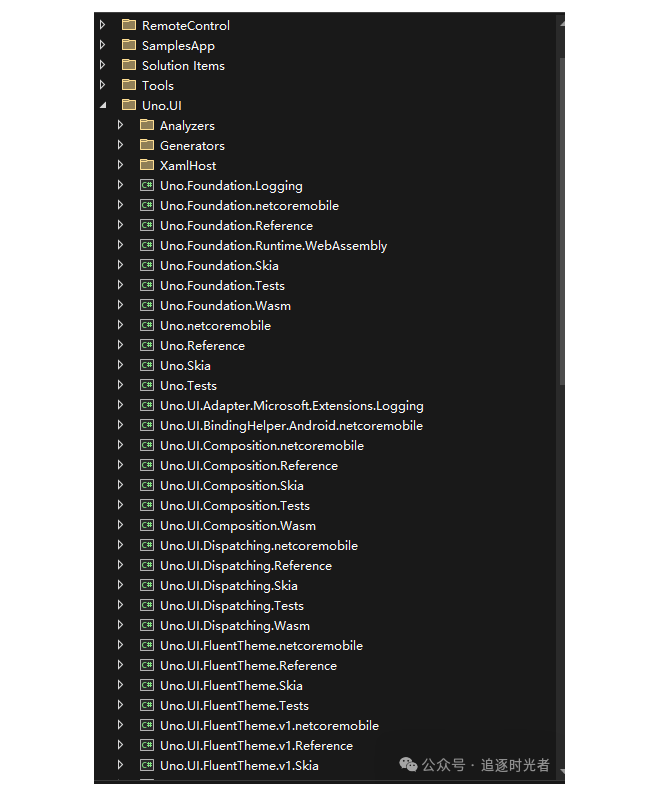Select Uno.UI.Adapter.Microsoft.Extensions.Logging project

click(x=291, y=405)
